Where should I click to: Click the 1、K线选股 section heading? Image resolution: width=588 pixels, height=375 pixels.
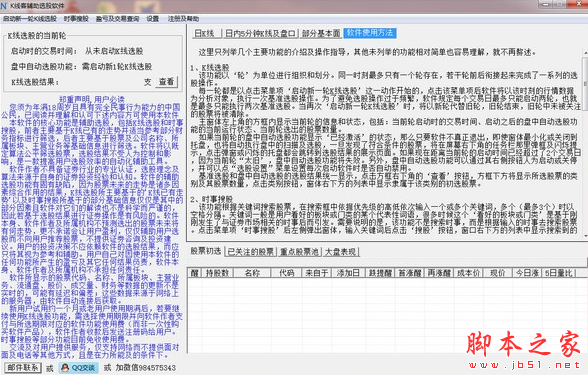click(210, 68)
